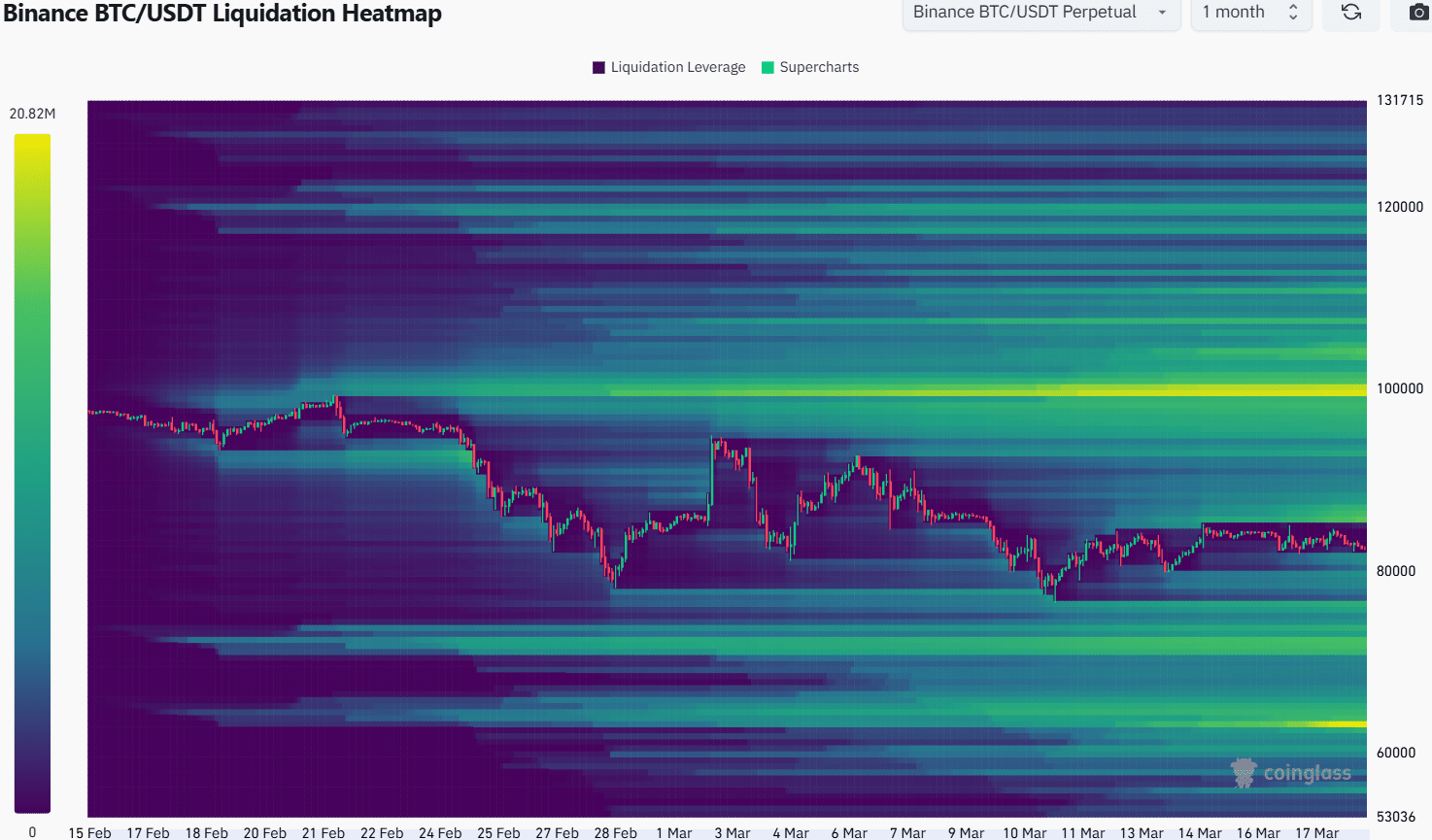Click the 10 Mar date label

click(x=1025, y=833)
